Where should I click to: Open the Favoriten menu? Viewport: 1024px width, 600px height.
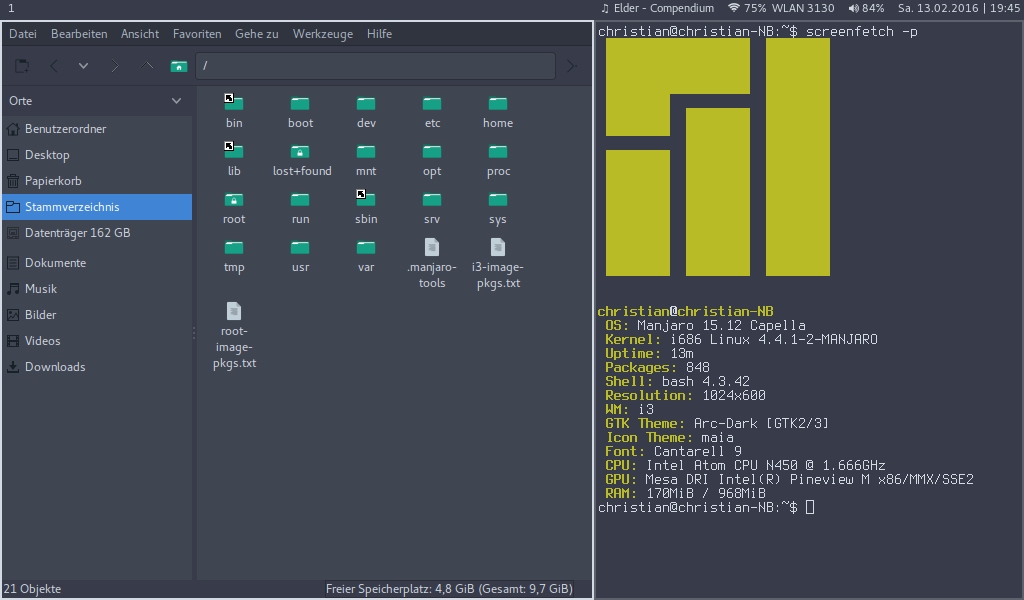(x=197, y=34)
